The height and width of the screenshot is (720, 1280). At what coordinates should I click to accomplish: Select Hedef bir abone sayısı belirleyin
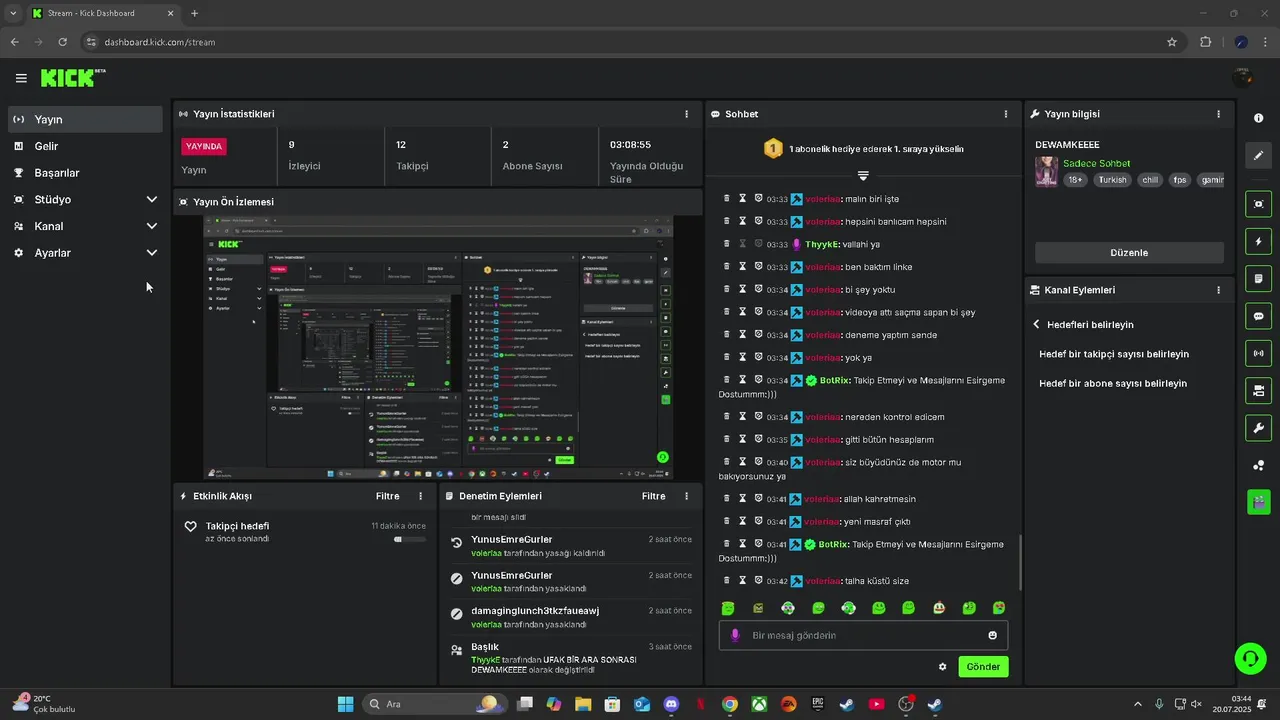(1113, 383)
